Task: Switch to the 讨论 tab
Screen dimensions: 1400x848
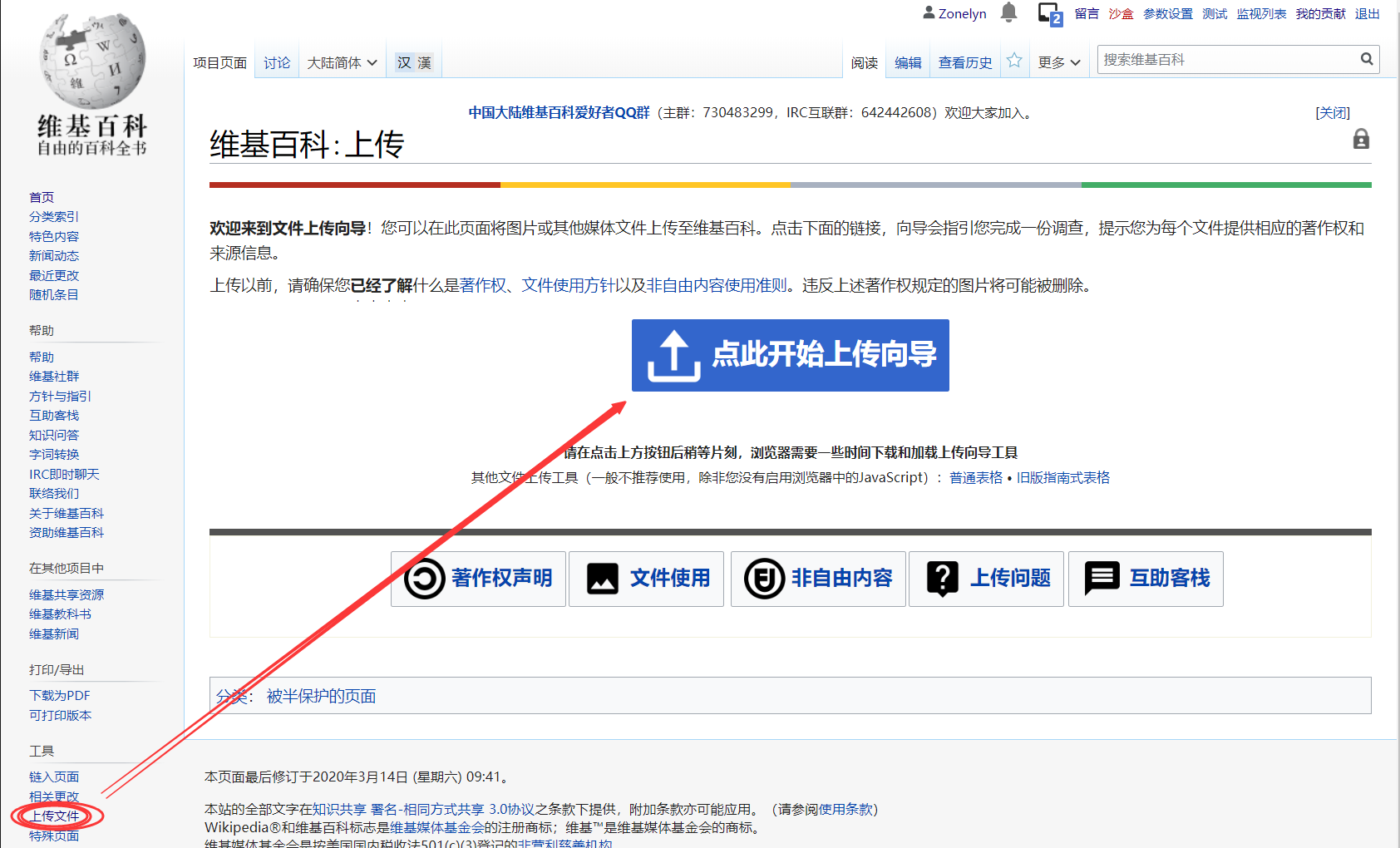Action: (x=277, y=62)
